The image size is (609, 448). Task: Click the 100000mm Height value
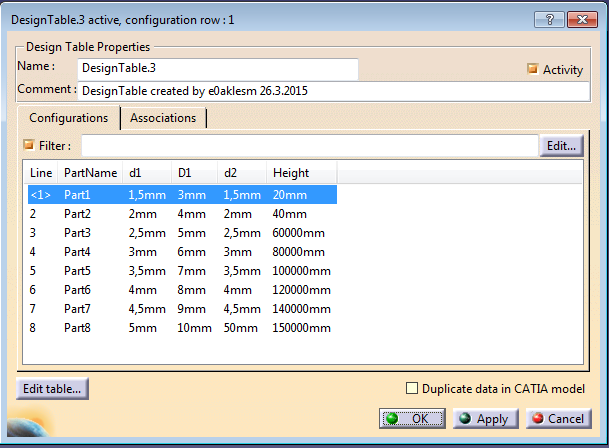click(x=301, y=271)
